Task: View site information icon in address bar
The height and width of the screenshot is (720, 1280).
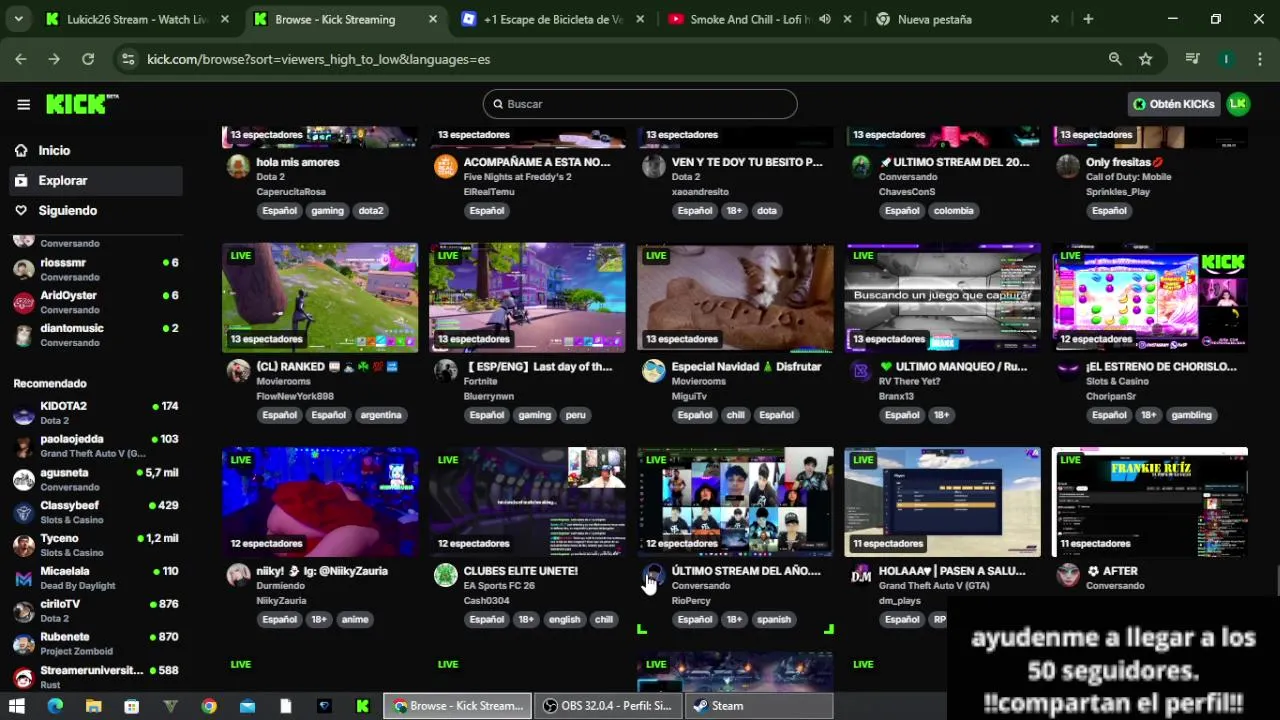Action: coord(127,59)
